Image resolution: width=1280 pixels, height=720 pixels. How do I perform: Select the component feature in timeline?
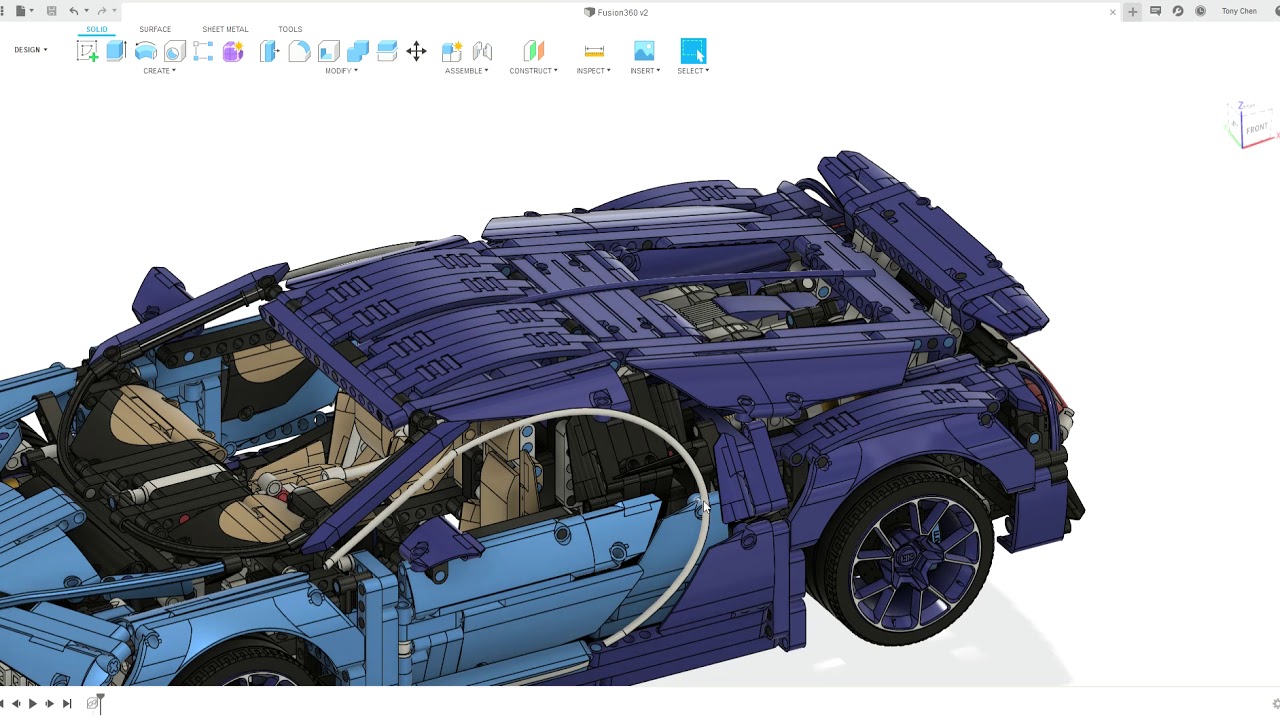click(92, 704)
